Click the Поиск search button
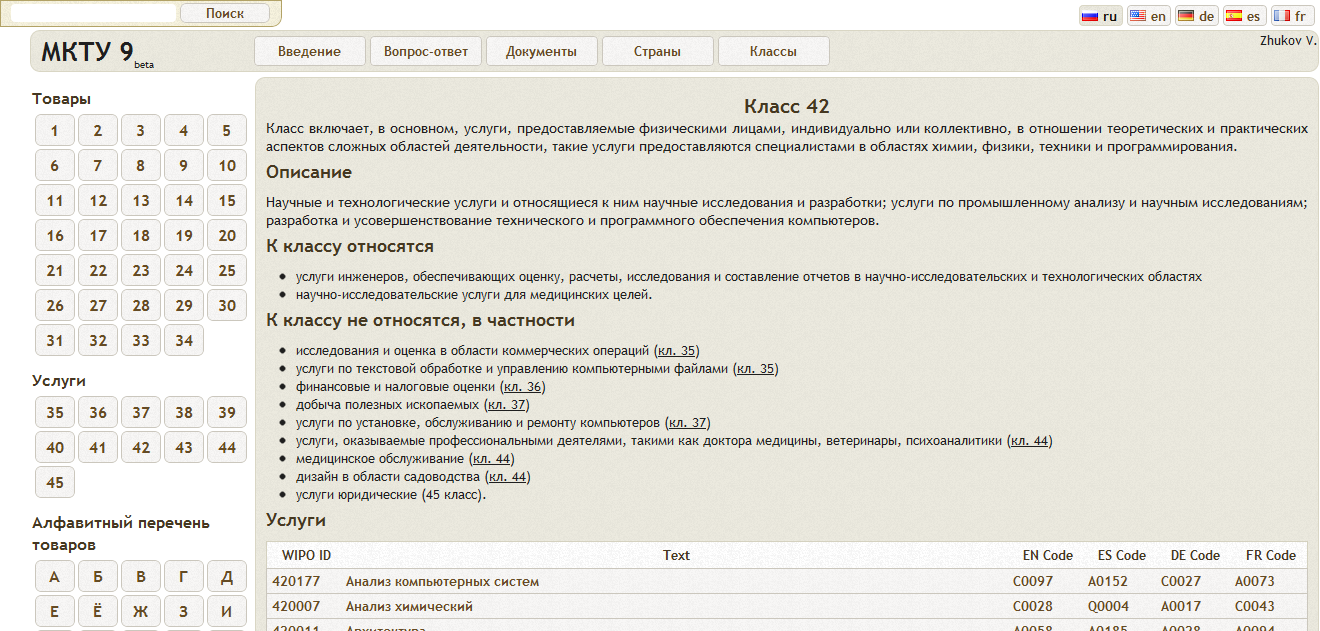This screenshot has width=1320, height=631. pyautogui.click(x=225, y=13)
